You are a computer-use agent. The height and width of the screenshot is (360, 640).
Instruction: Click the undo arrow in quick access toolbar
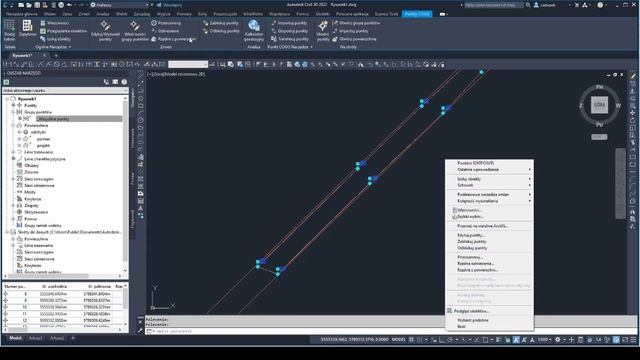click(x=69, y=5)
